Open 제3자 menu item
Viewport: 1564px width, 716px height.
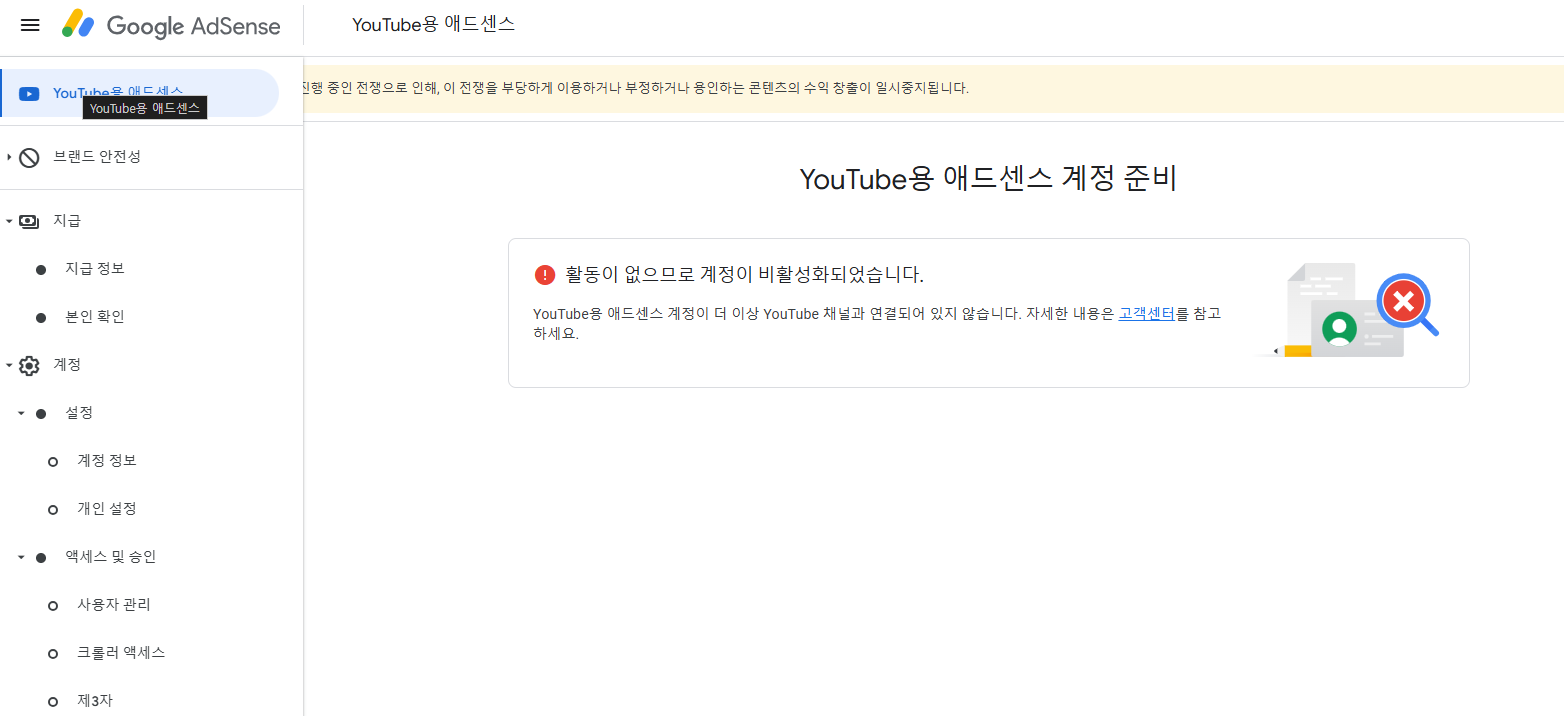click(x=95, y=701)
